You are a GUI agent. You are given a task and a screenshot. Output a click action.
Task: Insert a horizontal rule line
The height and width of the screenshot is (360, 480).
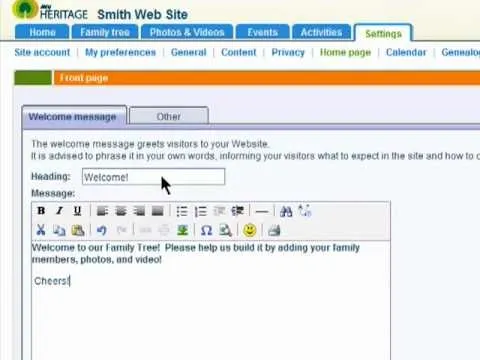[x=262, y=211]
